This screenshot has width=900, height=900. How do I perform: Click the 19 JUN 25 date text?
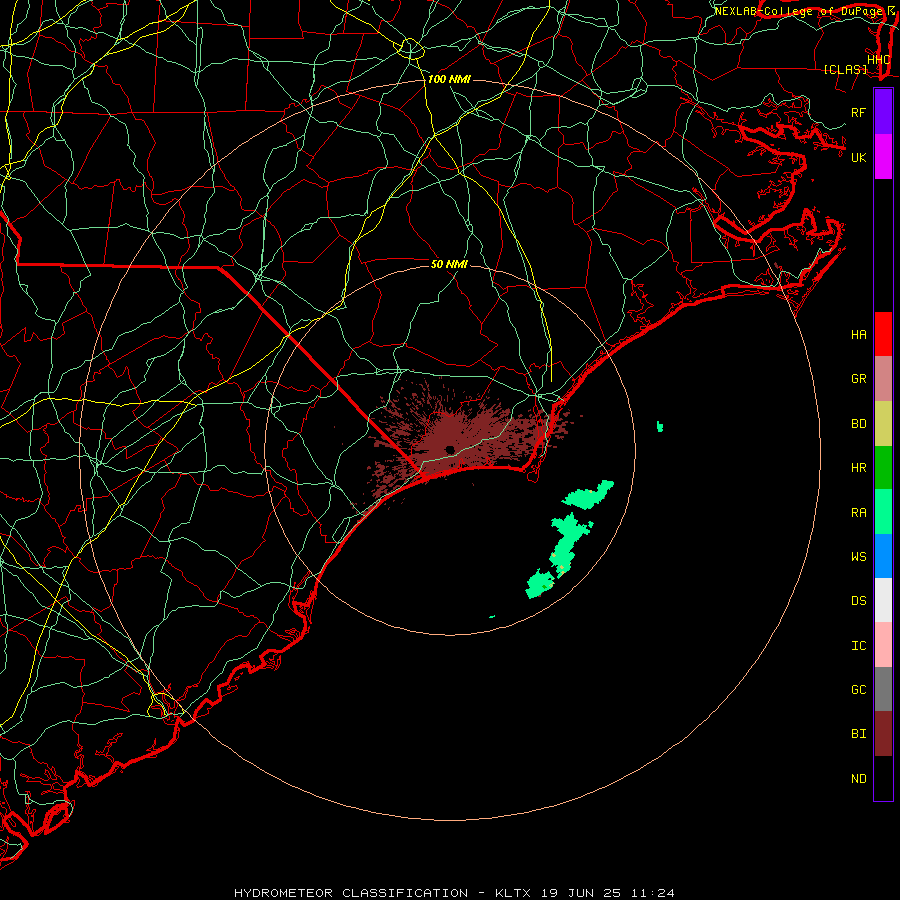coord(583,893)
